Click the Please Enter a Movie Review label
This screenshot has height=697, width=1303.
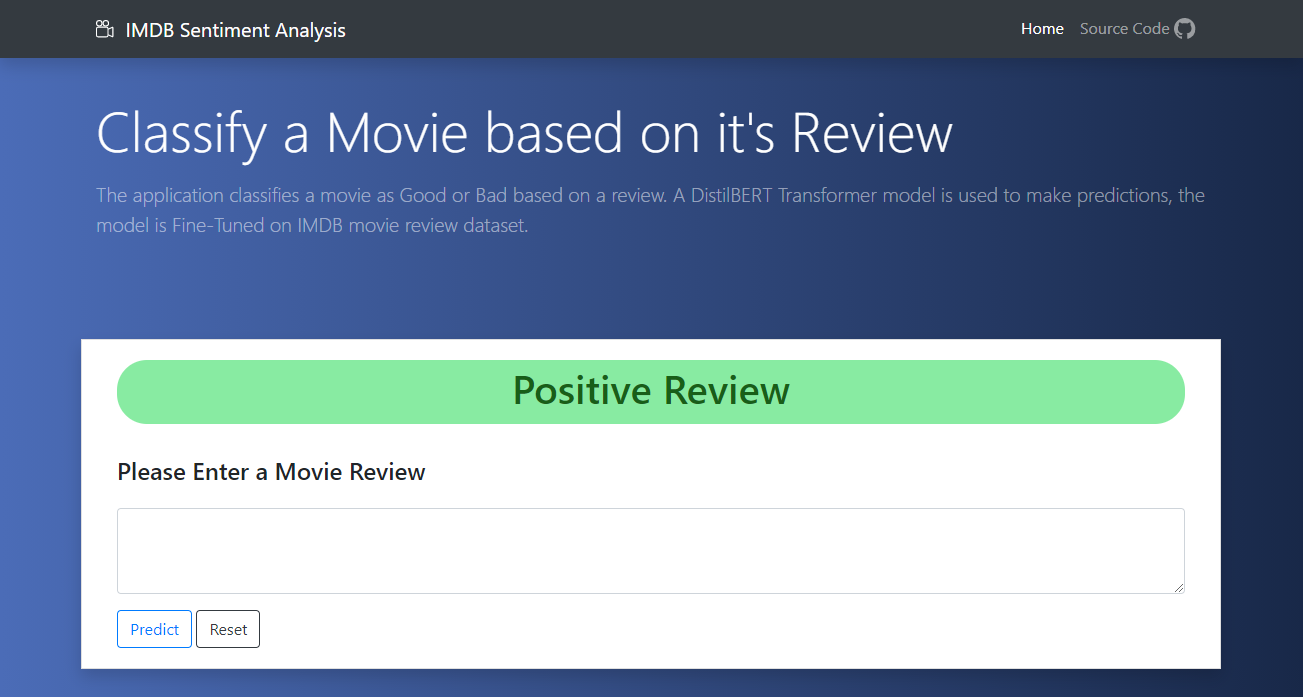[x=271, y=472]
